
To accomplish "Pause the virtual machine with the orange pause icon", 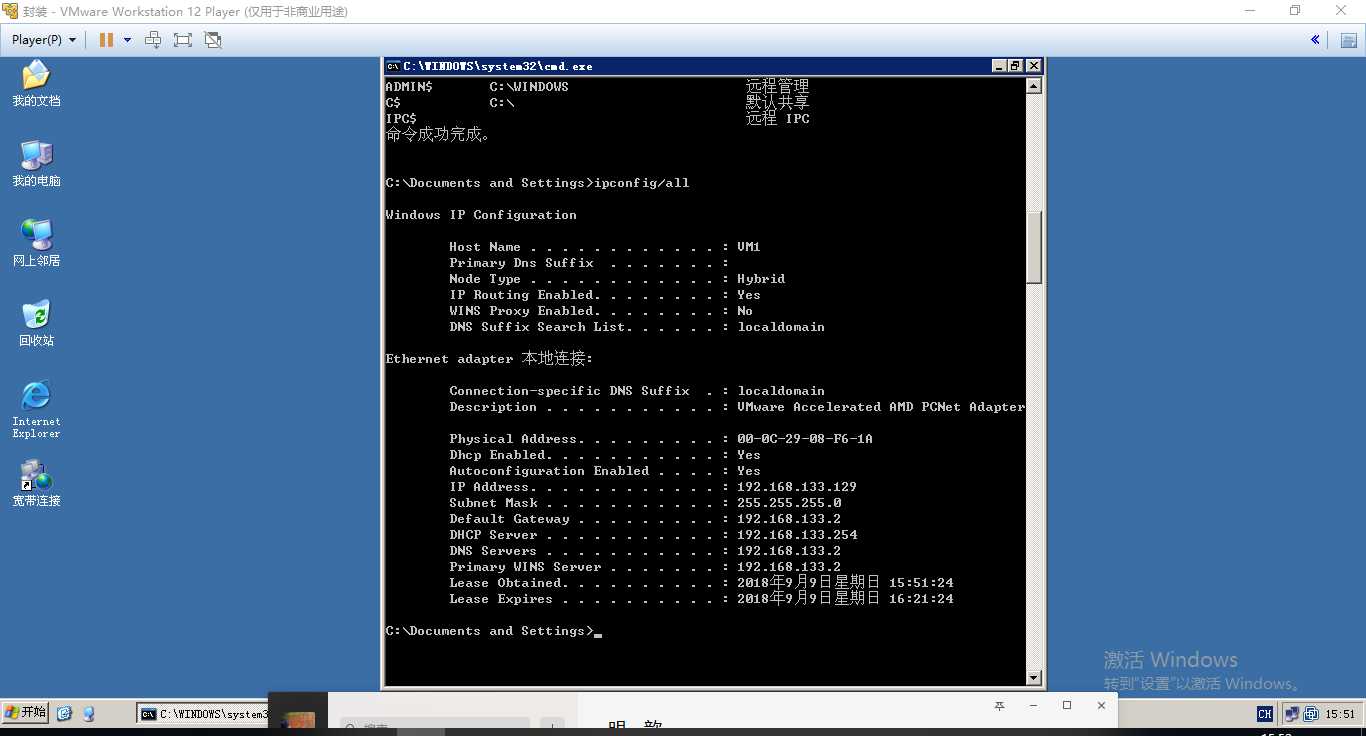I will 106,40.
